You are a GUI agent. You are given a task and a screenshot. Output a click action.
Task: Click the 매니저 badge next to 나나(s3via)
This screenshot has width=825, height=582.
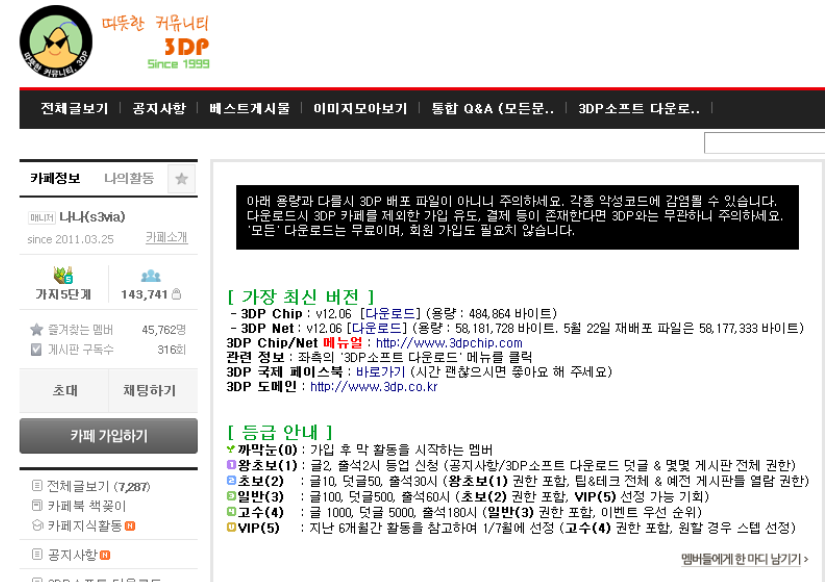(42, 217)
